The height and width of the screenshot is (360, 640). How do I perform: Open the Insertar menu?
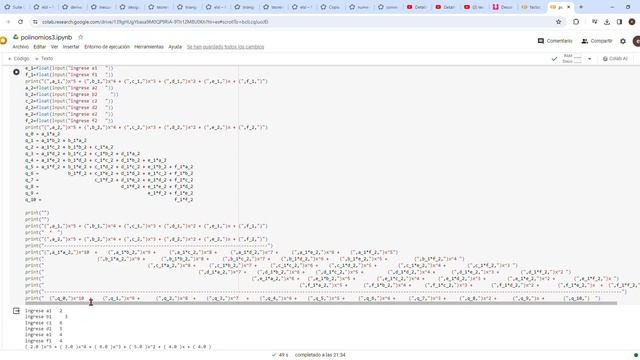[x=71, y=47]
